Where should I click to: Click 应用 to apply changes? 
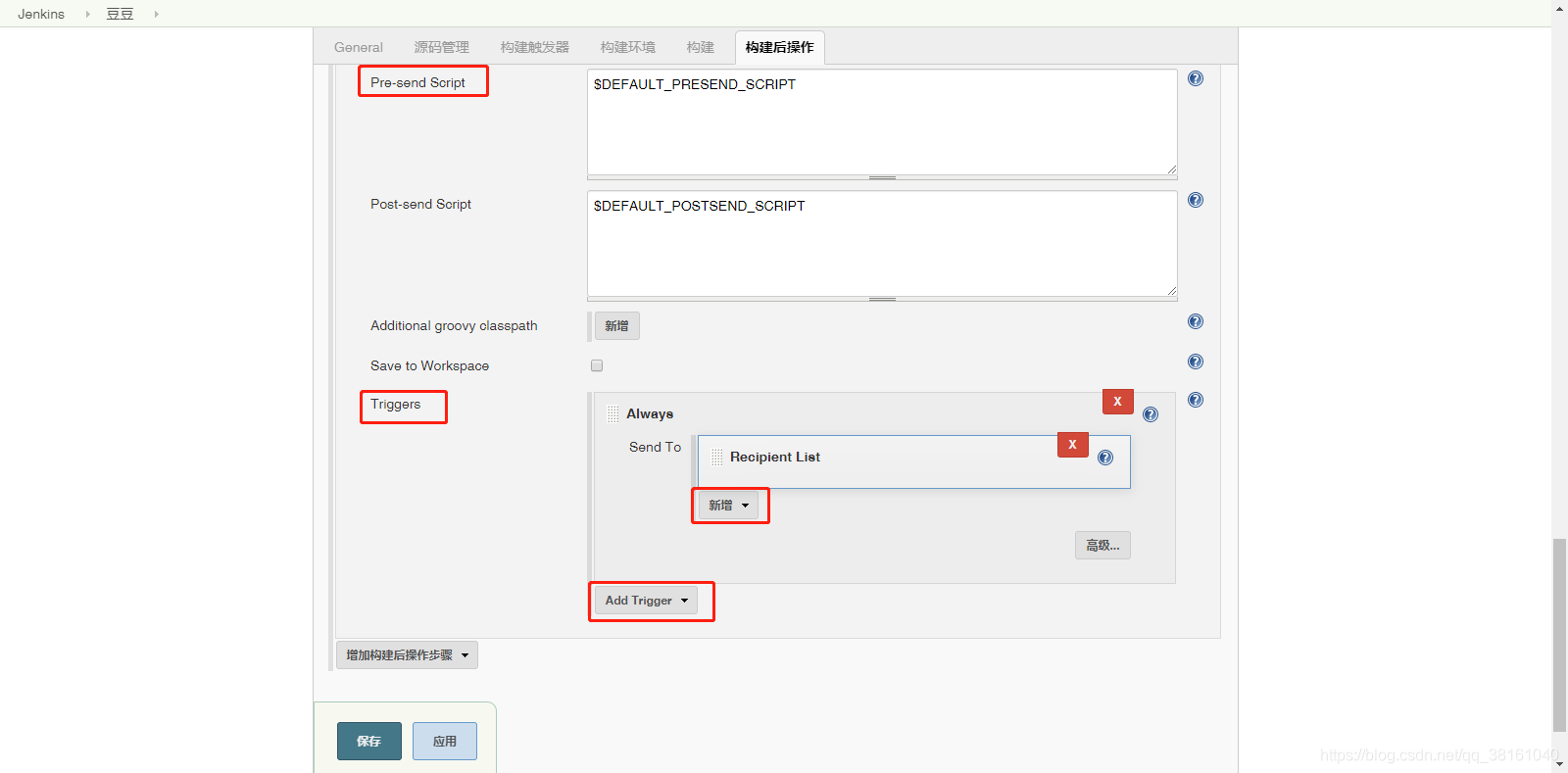(x=445, y=742)
